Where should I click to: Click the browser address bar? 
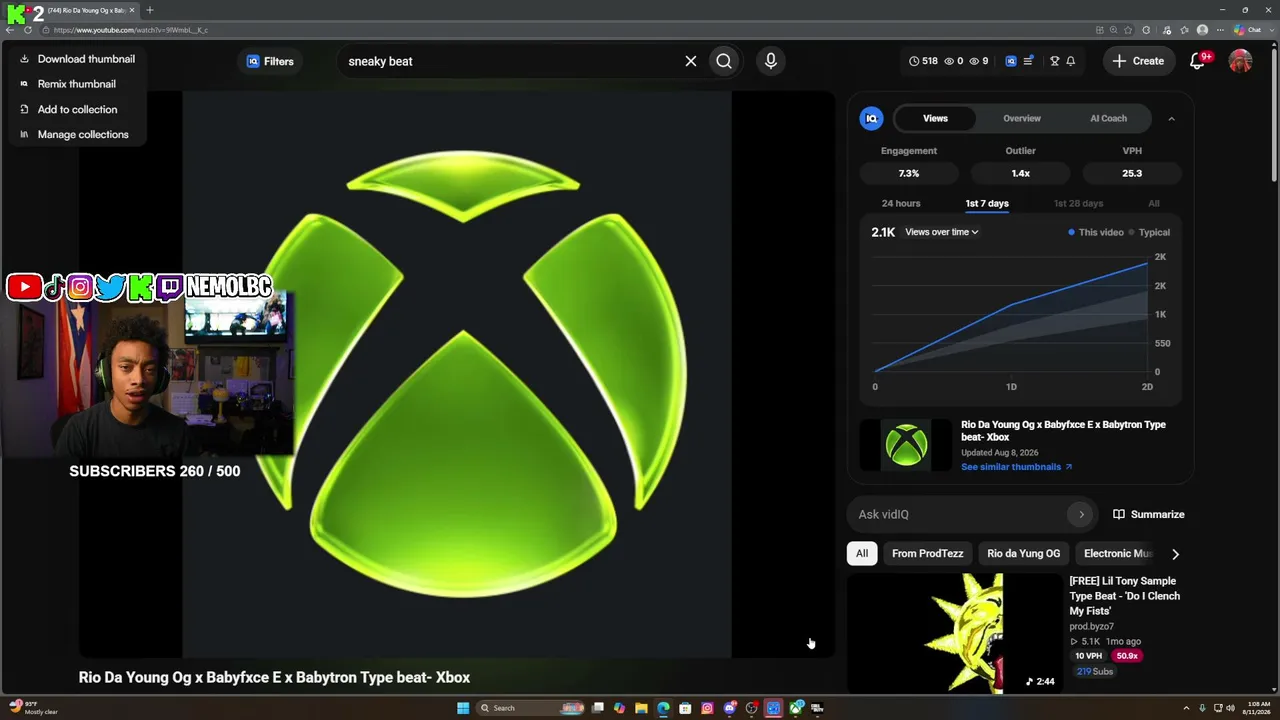click(570, 30)
